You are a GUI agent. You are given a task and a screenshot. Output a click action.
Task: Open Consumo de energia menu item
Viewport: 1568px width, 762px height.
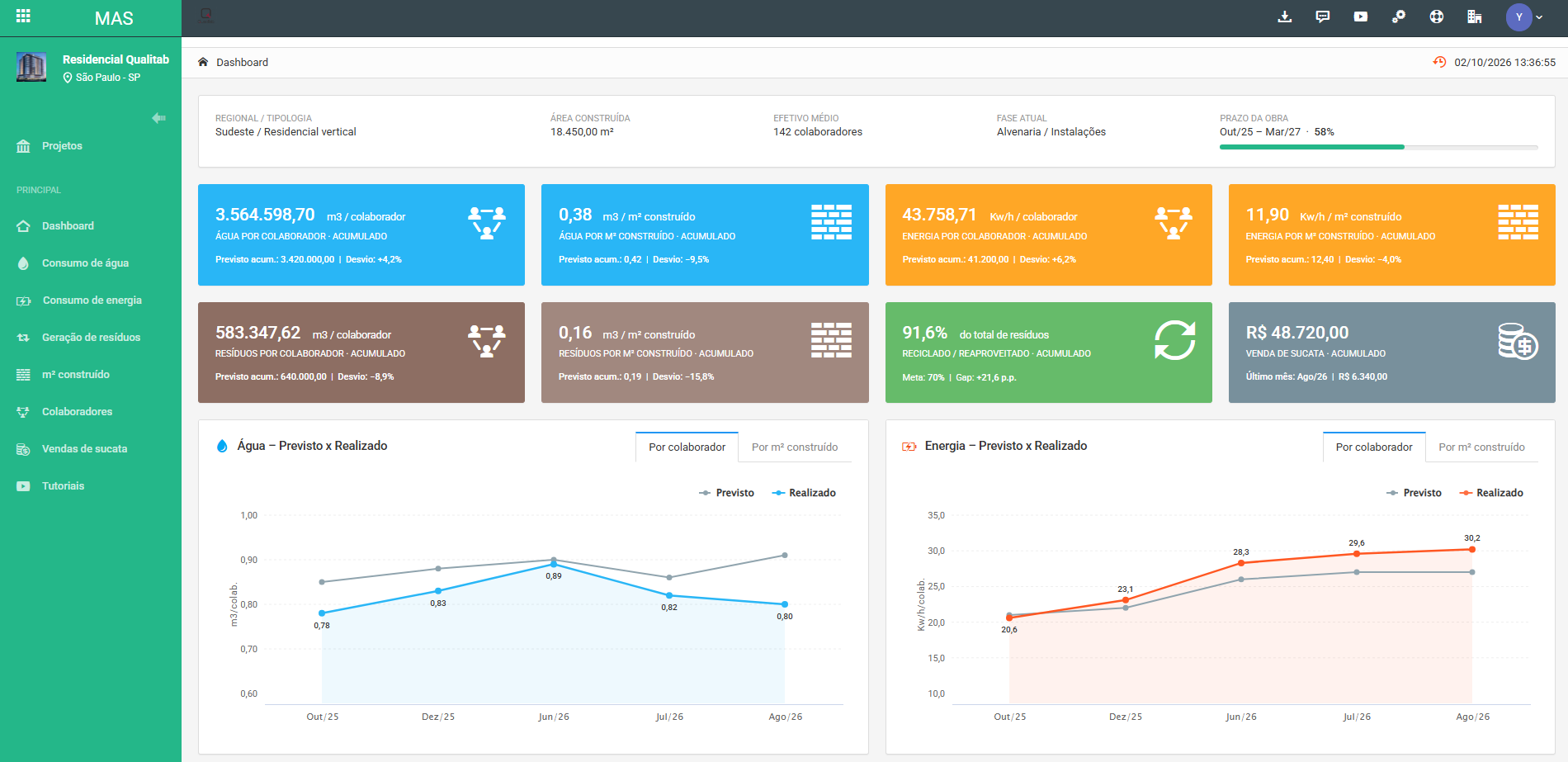point(91,301)
